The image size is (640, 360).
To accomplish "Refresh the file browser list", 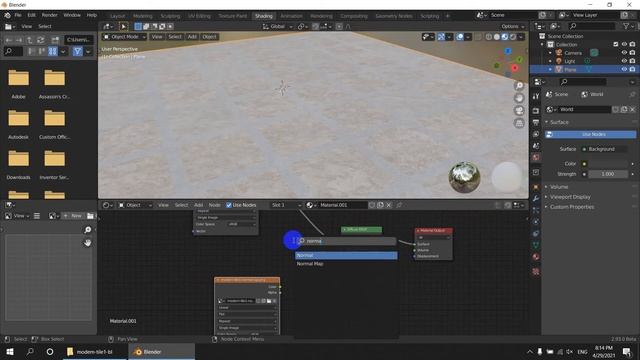I will pyautogui.click(x=41, y=40).
